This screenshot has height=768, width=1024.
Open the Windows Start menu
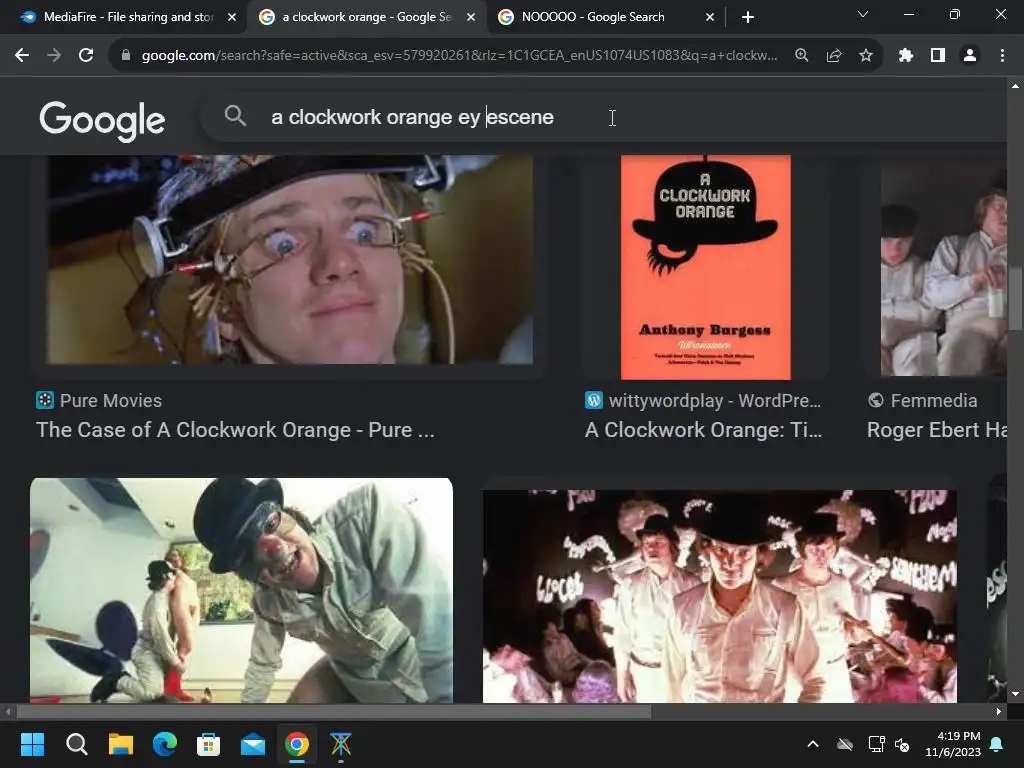(32, 744)
